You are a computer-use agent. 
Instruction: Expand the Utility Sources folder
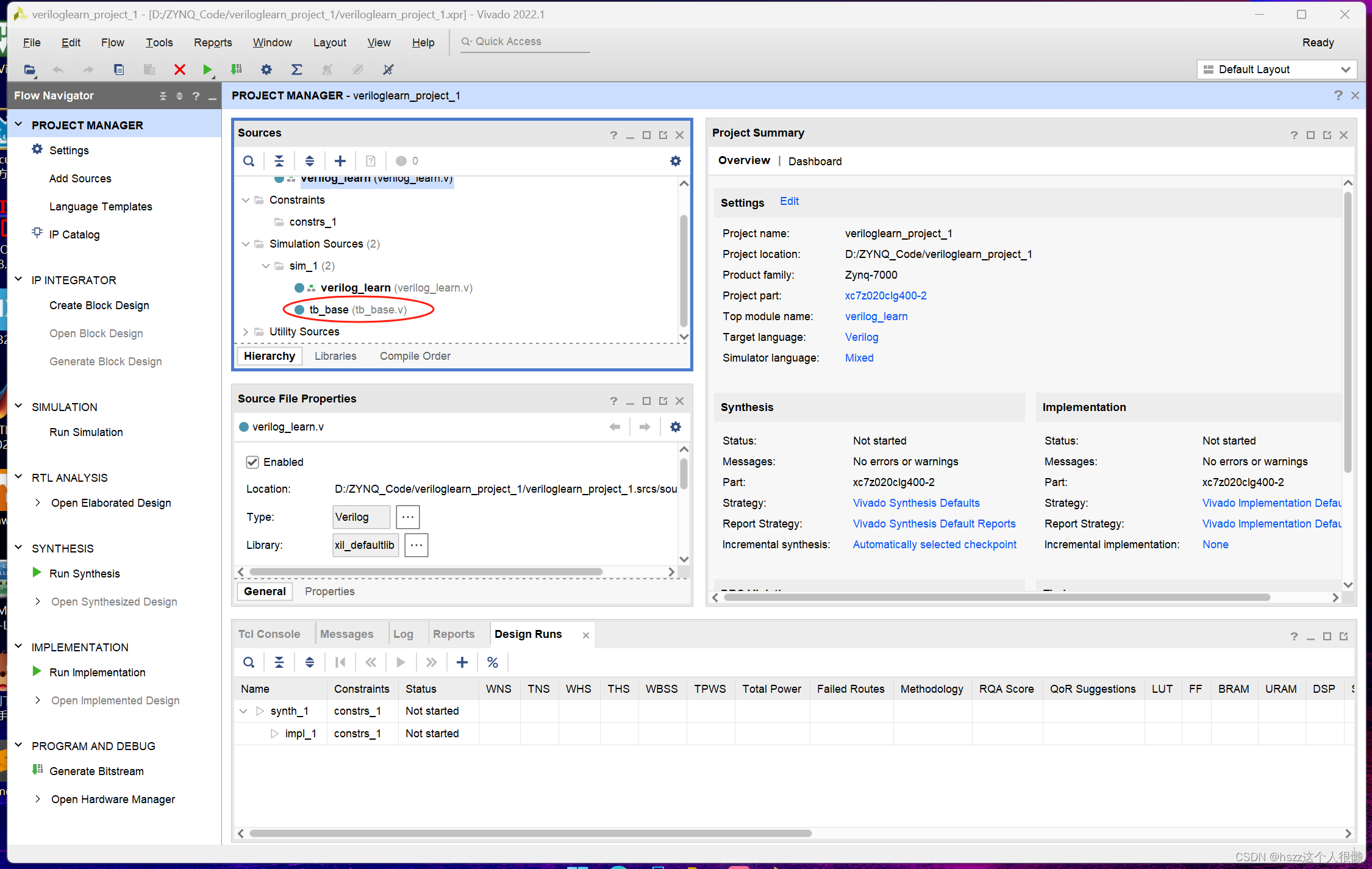(x=246, y=332)
